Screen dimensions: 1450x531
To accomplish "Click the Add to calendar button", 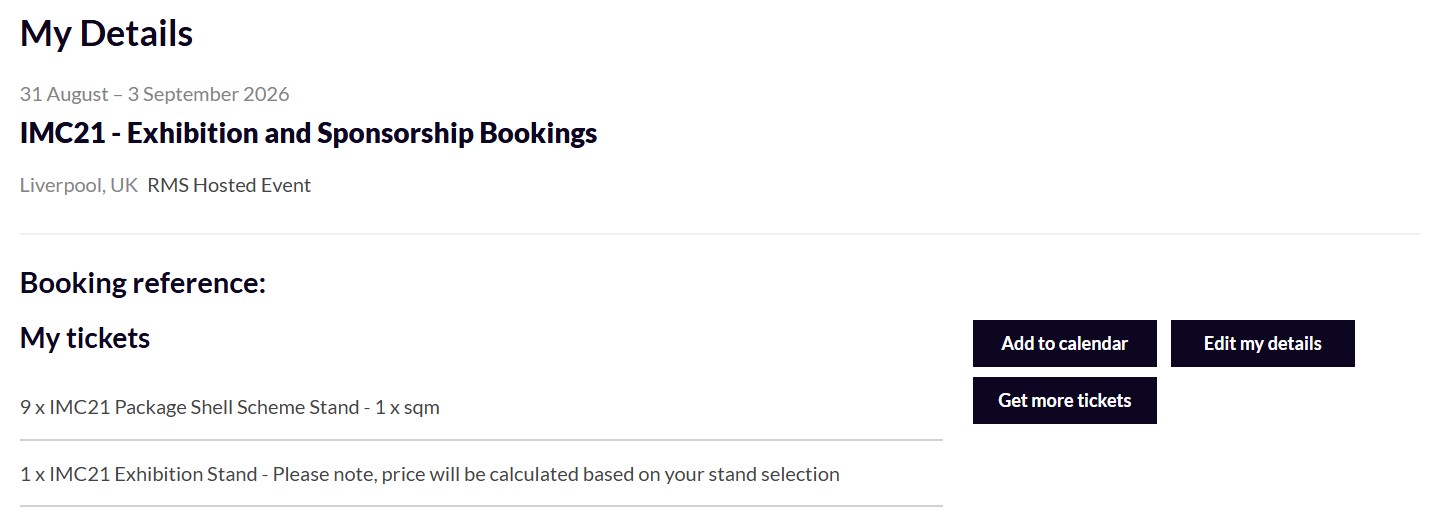I will pos(1064,343).
